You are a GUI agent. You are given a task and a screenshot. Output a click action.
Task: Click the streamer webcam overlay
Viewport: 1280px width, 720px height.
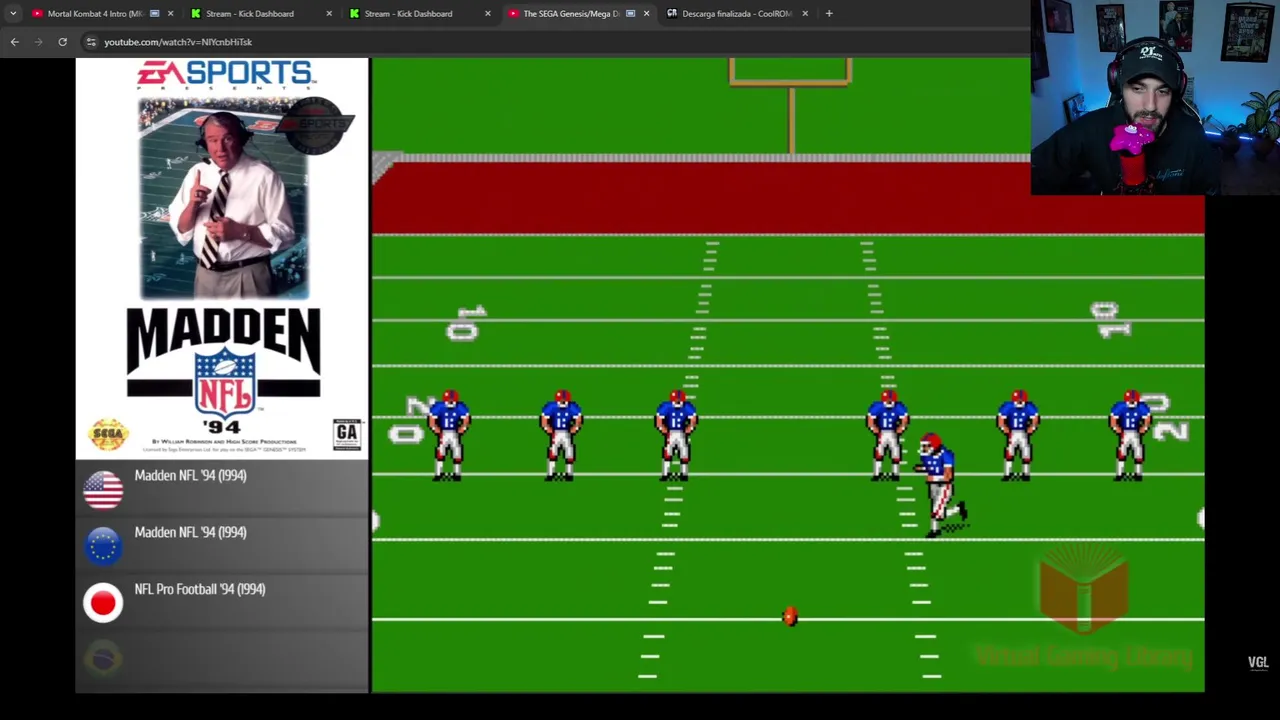point(1155,97)
